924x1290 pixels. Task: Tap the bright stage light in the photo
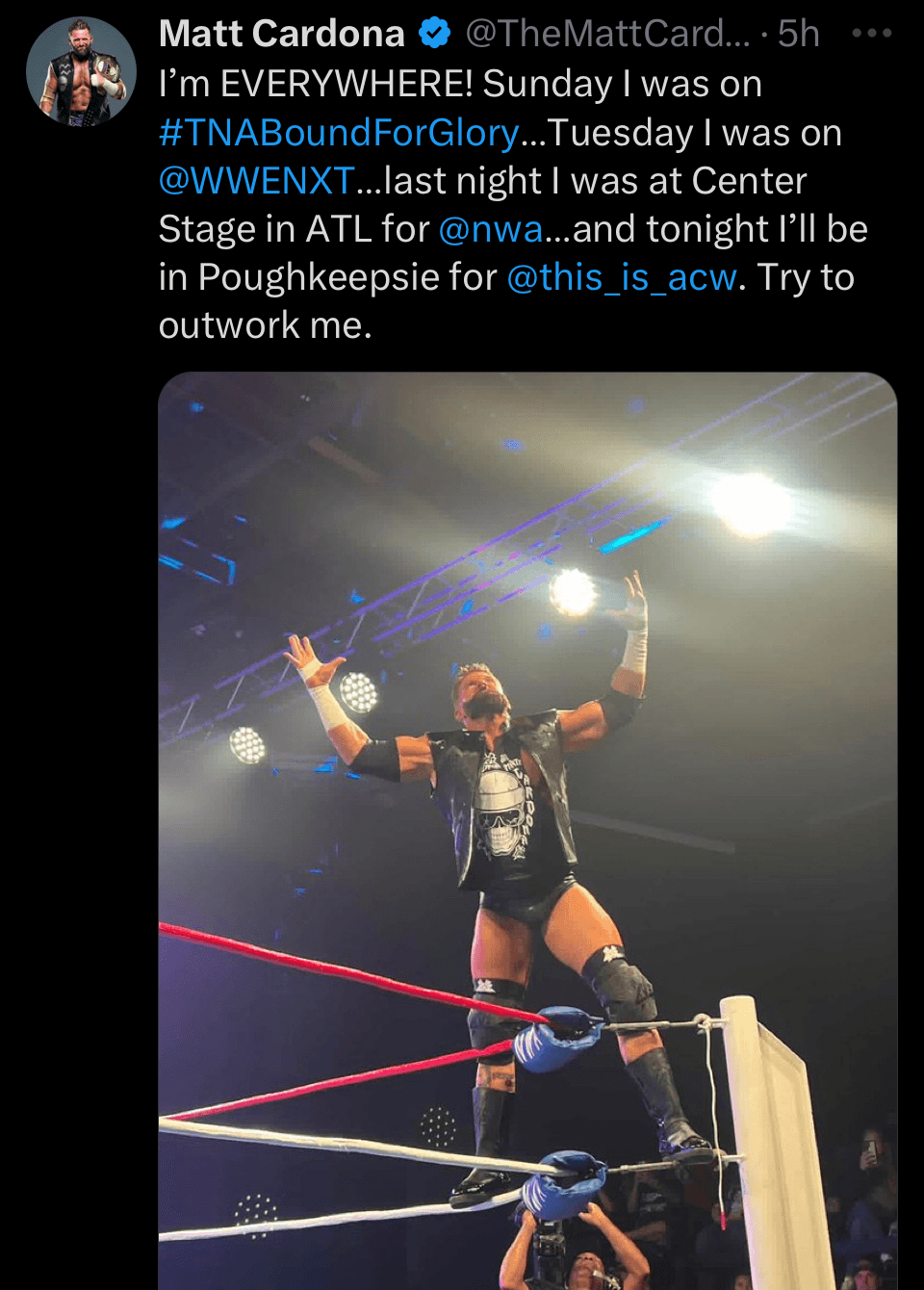(754, 503)
